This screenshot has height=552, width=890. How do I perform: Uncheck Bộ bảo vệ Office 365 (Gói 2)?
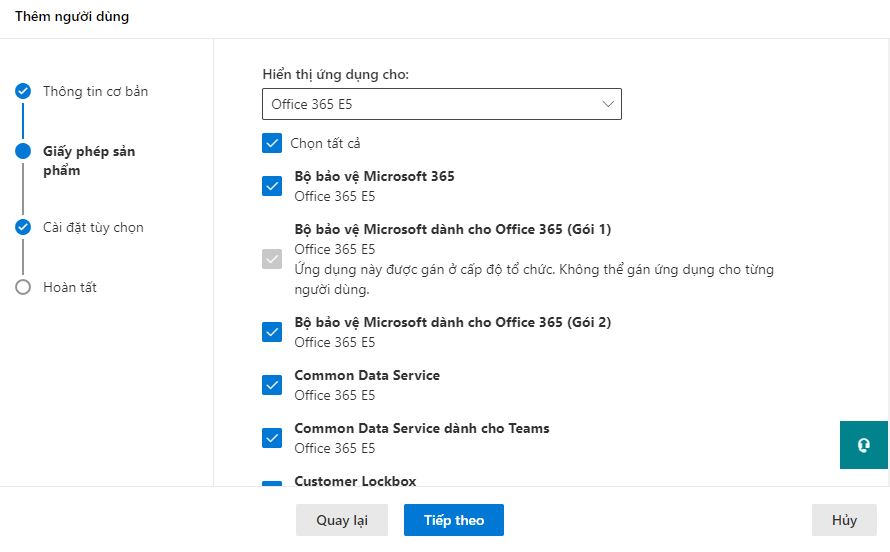point(272,332)
